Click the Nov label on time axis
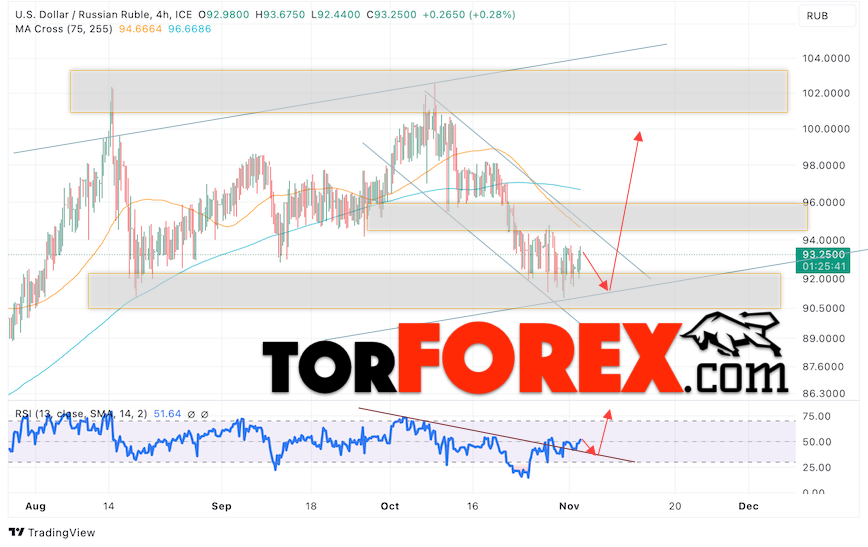Screen dimensions: 868x547 pos(569,506)
